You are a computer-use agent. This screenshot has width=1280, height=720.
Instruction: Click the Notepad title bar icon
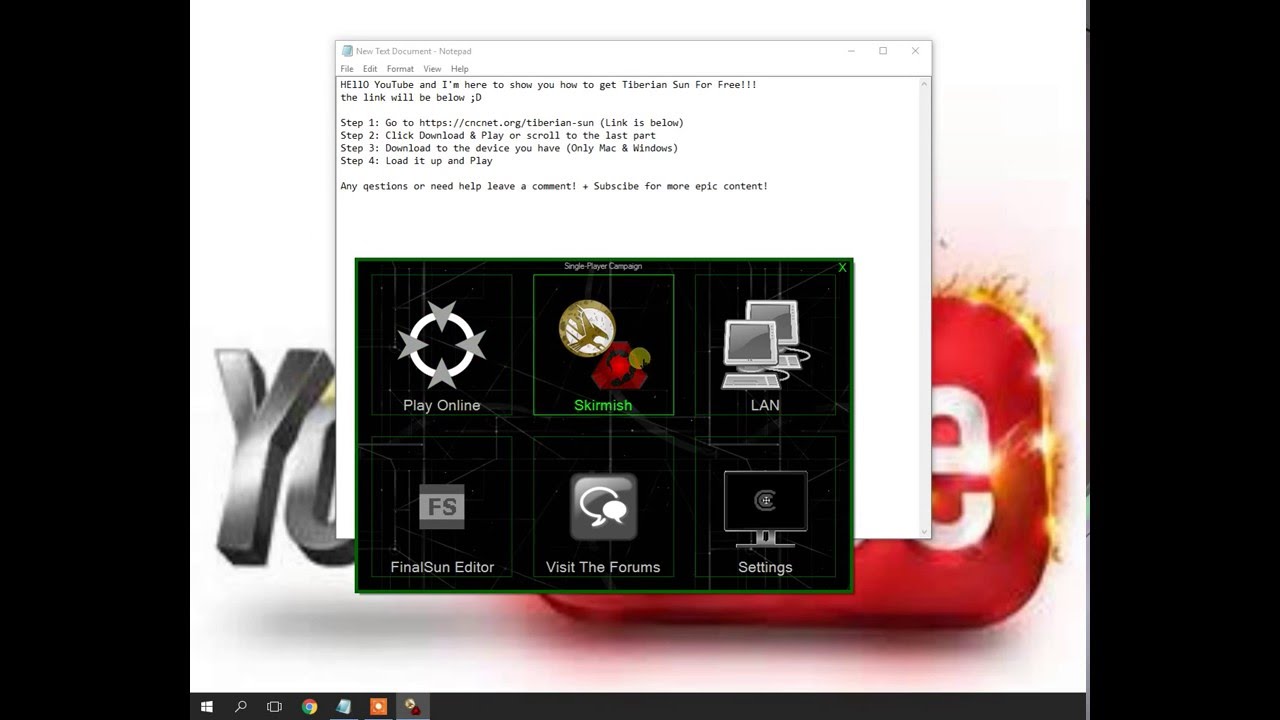click(x=347, y=51)
